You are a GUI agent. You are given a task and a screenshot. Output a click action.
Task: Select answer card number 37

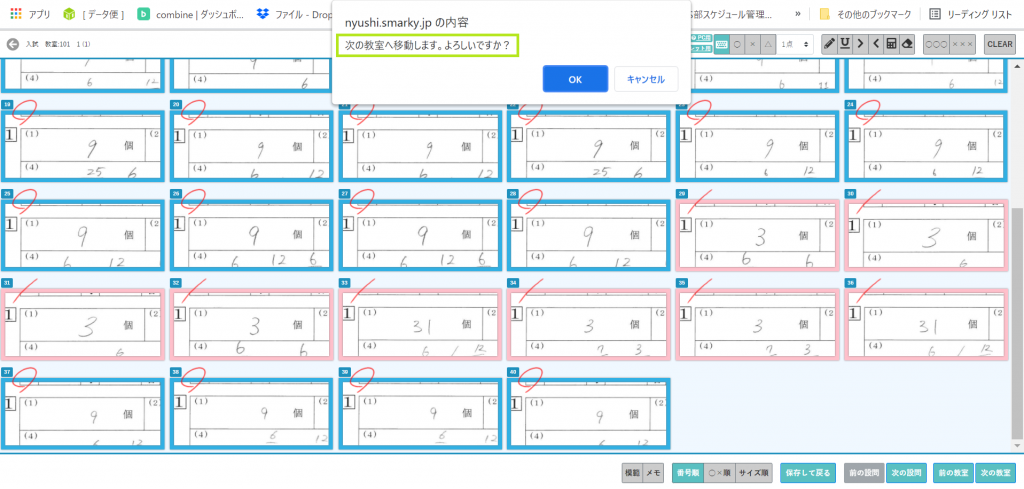(83, 413)
